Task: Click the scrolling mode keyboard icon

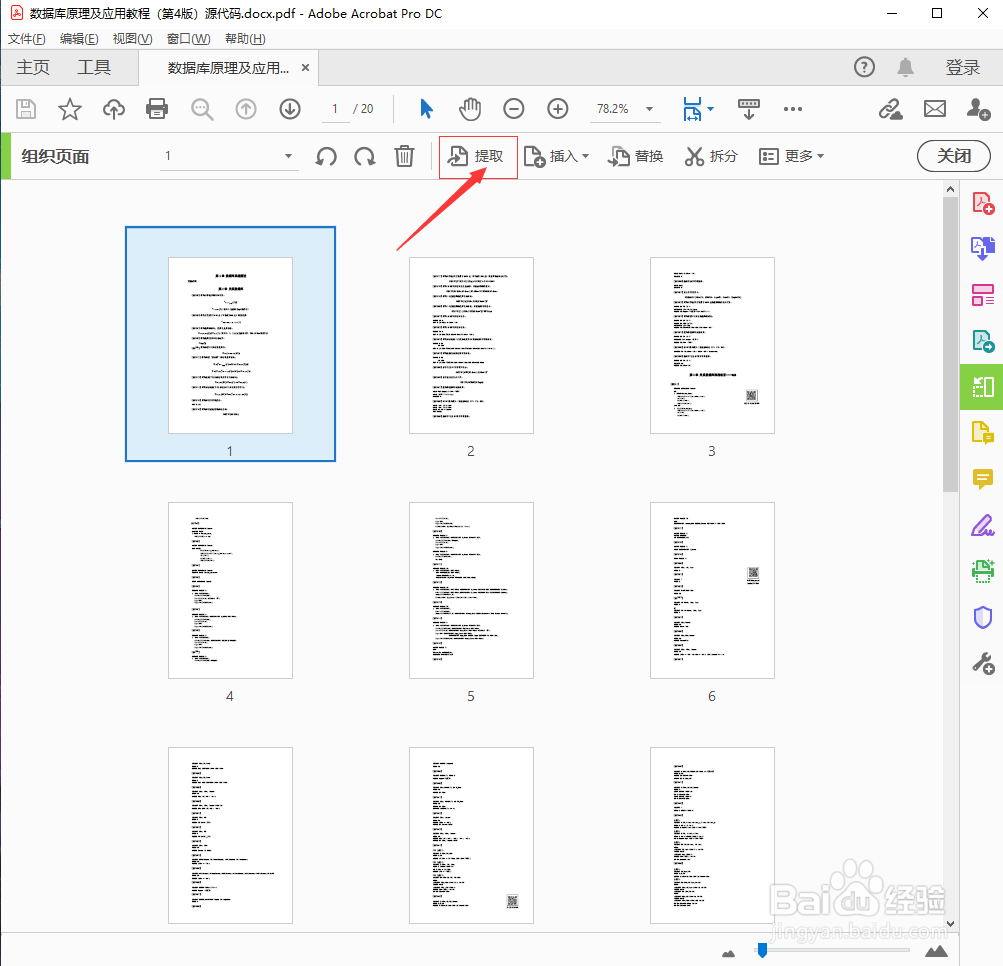Action: [x=748, y=109]
